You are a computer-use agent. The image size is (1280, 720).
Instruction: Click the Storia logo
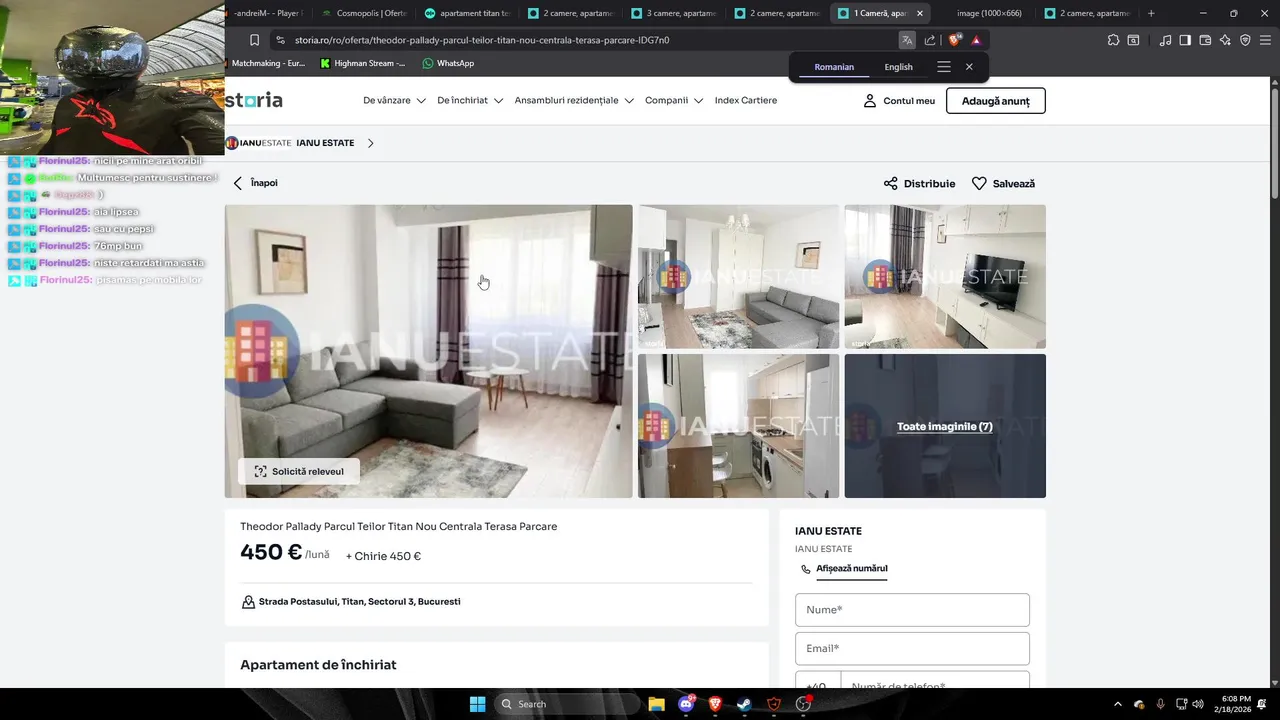254,100
